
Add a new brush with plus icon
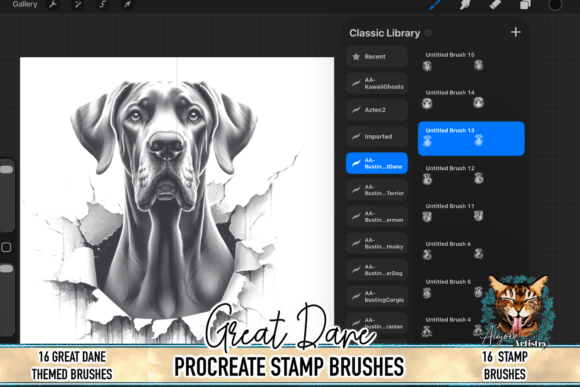pyautogui.click(x=516, y=32)
